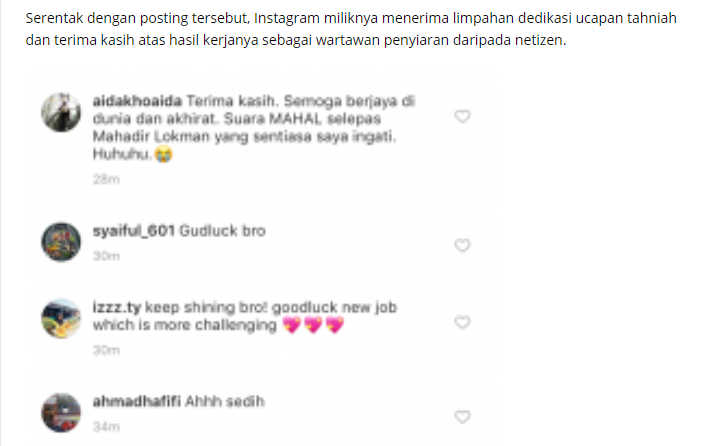This screenshot has width=722, height=446.
Task: Click the crying emoji after Huhuhu
Action: pos(163,154)
